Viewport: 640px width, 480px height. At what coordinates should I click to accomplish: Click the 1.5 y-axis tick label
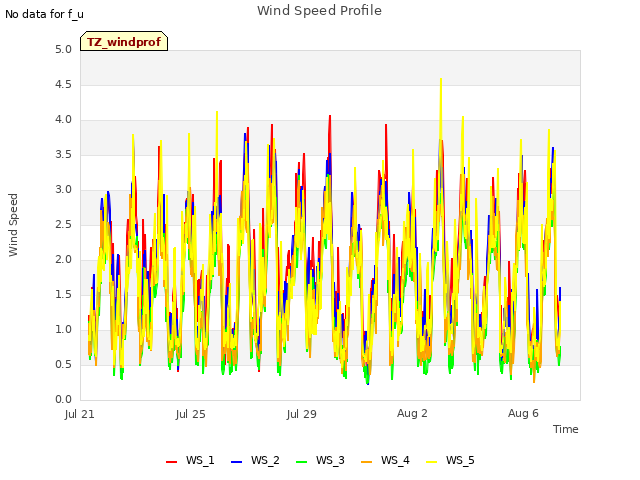click(x=63, y=294)
